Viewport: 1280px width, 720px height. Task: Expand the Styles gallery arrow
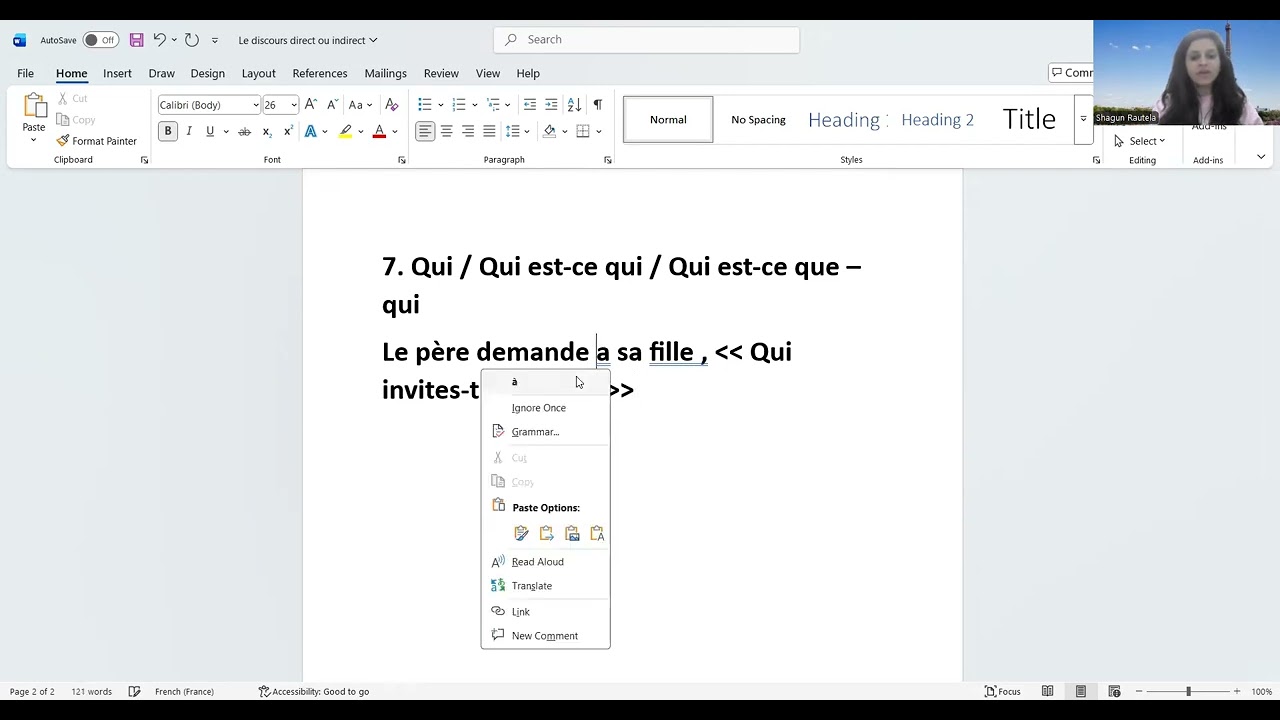1082,119
